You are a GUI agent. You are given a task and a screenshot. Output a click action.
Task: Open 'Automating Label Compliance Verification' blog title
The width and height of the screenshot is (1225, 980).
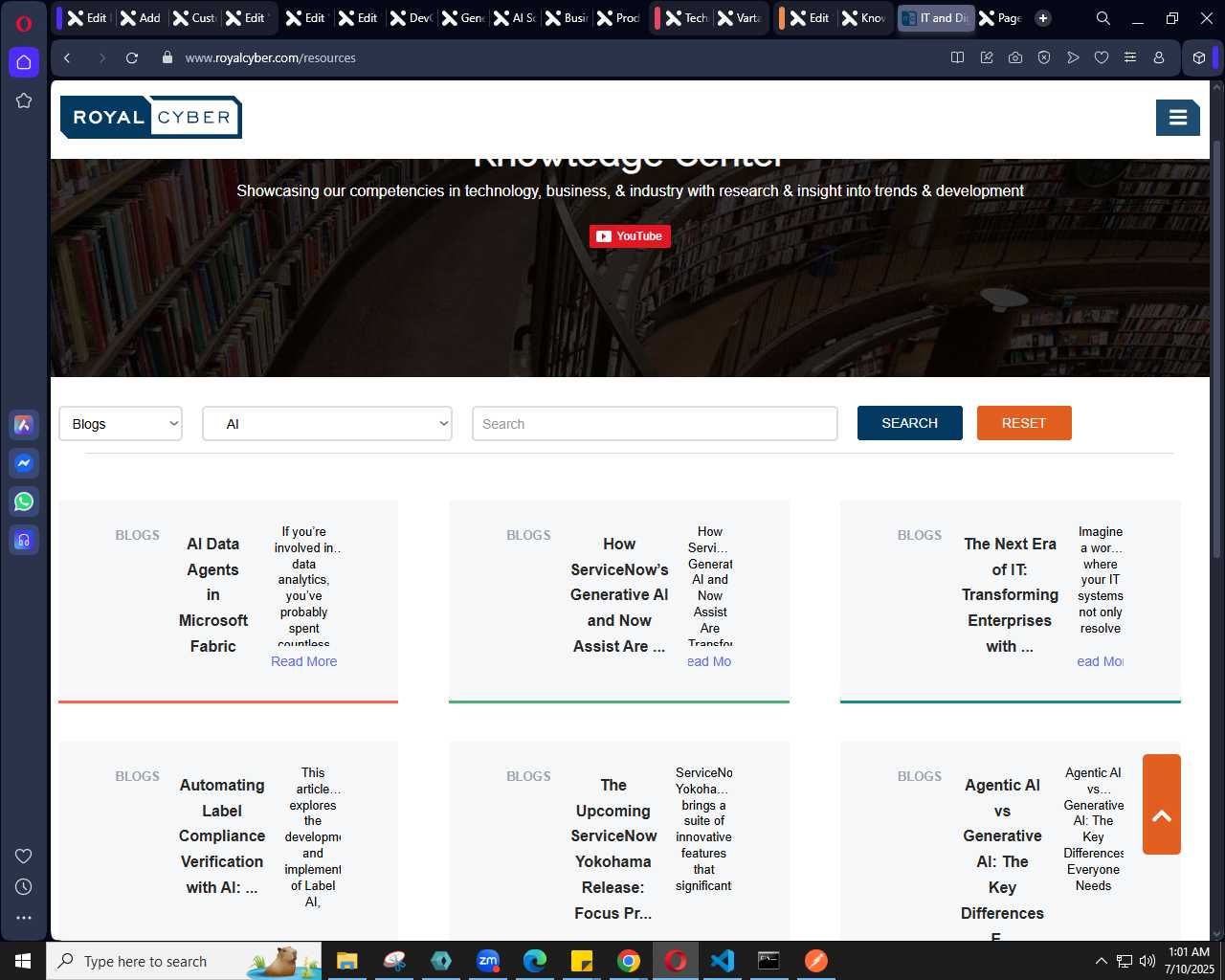(x=222, y=835)
